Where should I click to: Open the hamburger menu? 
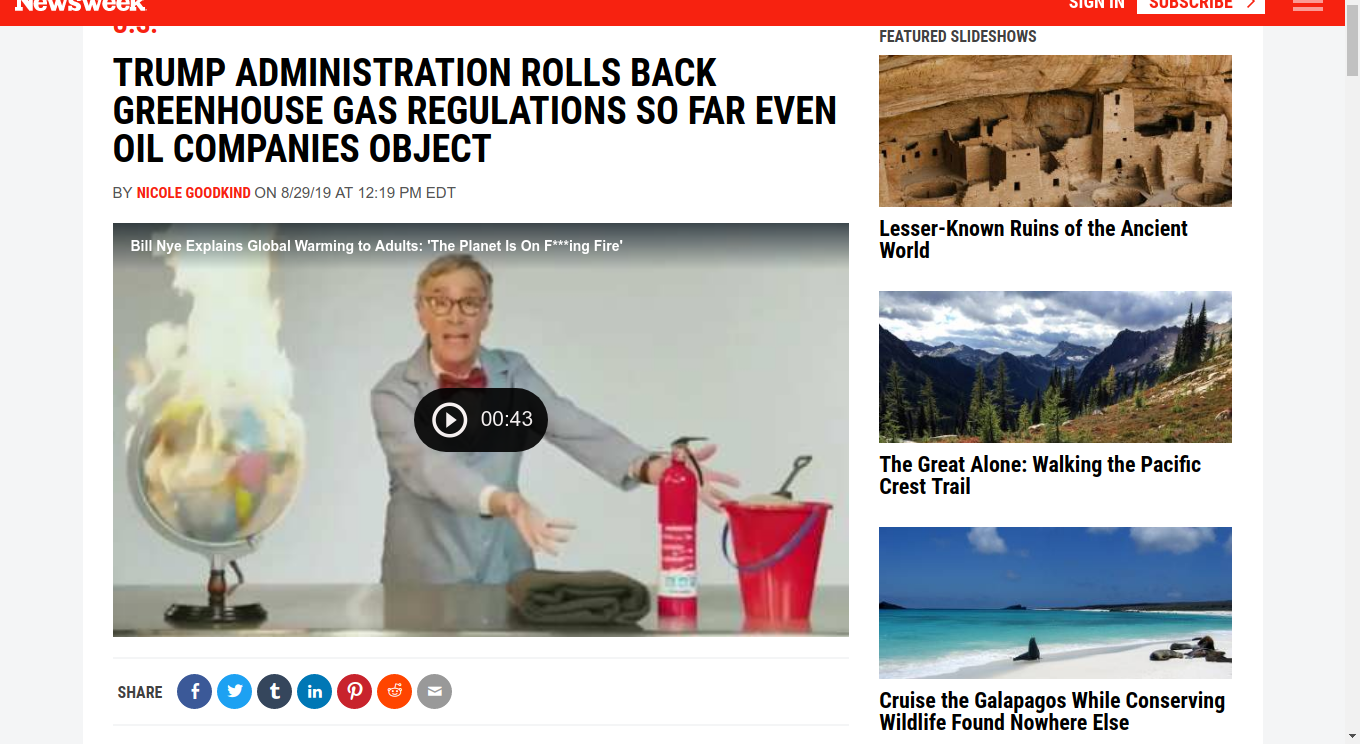1308,5
